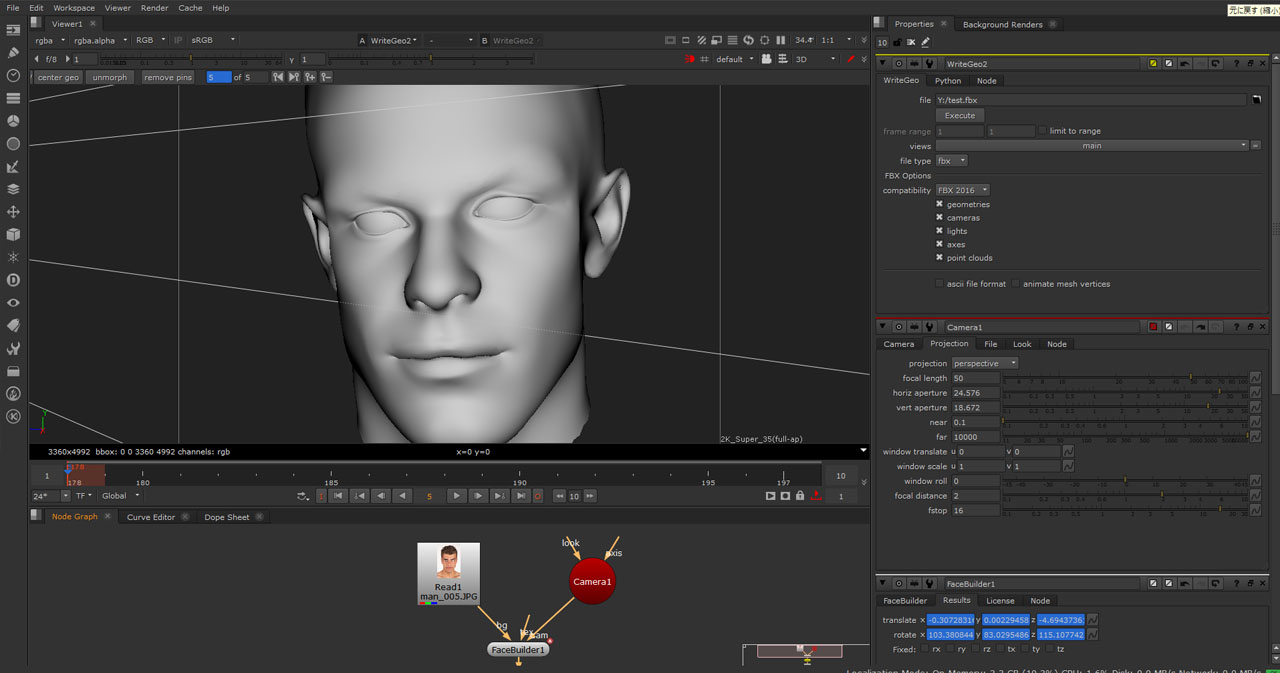Viewport: 1280px width, 673px height.
Task: Open the rgba layer dropdown
Action: (x=49, y=40)
